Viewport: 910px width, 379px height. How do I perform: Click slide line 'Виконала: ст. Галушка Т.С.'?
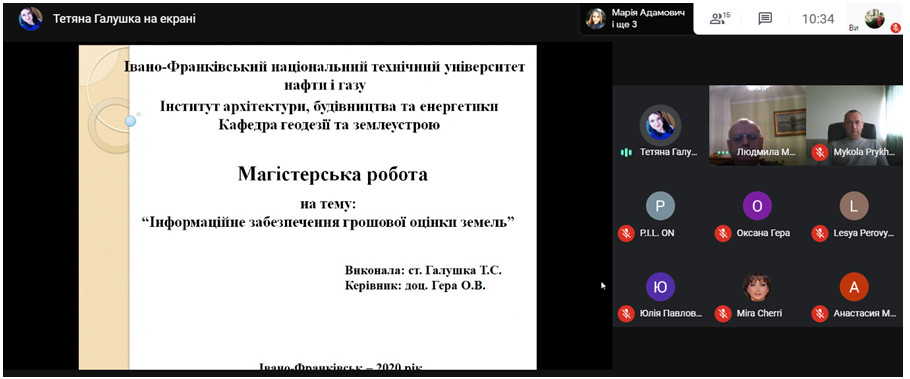click(x=423, y=270)
